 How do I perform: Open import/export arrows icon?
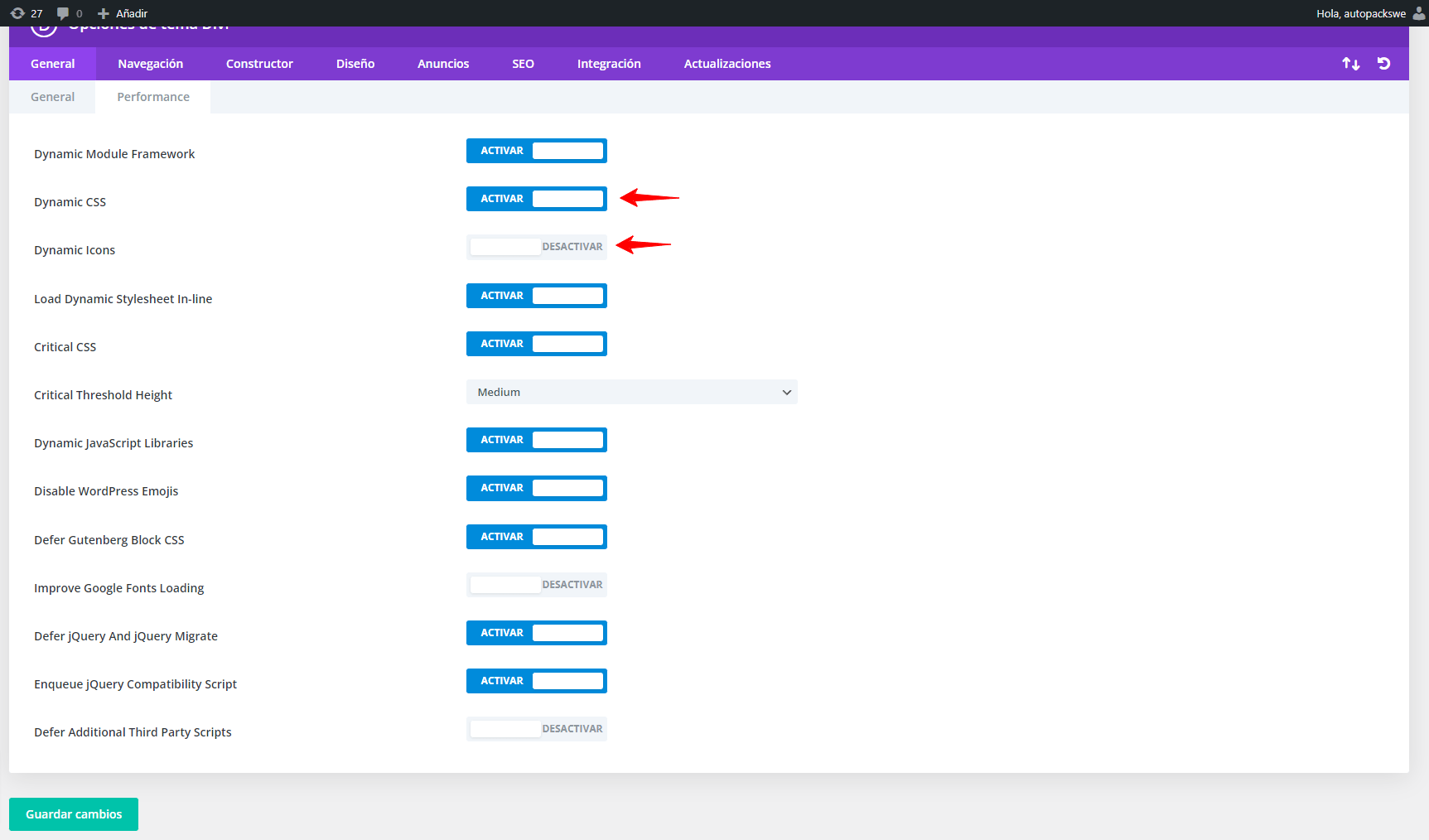(1351, 64)
